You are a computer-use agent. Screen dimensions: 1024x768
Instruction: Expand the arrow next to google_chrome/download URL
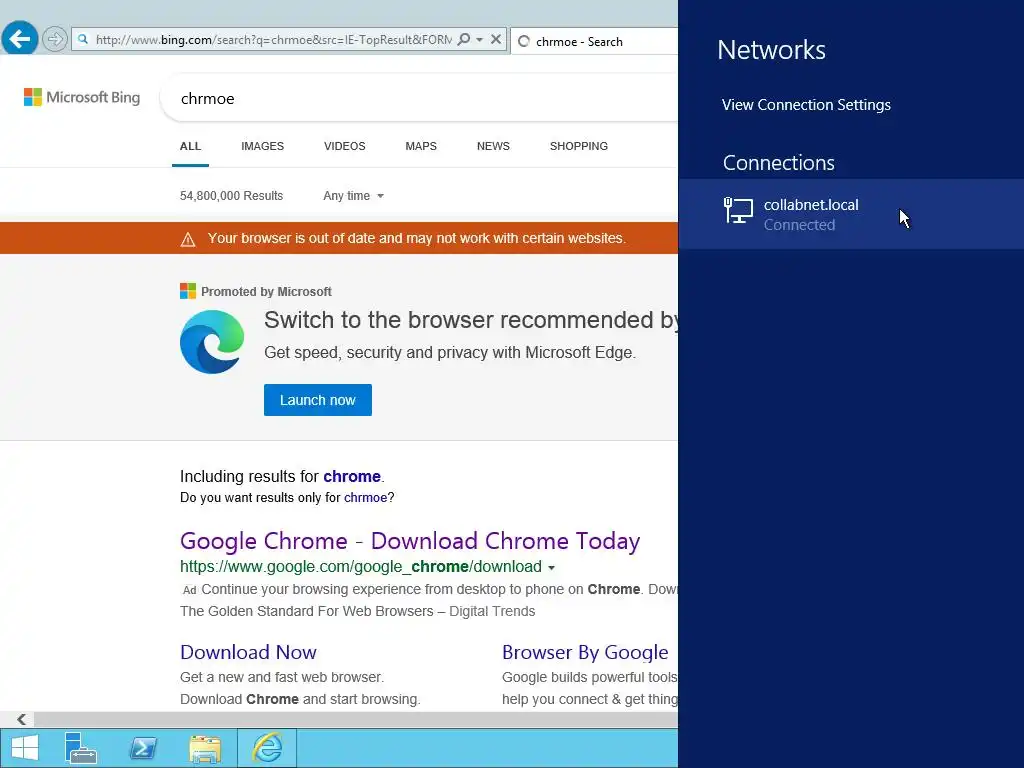click(x=551, y=568)
